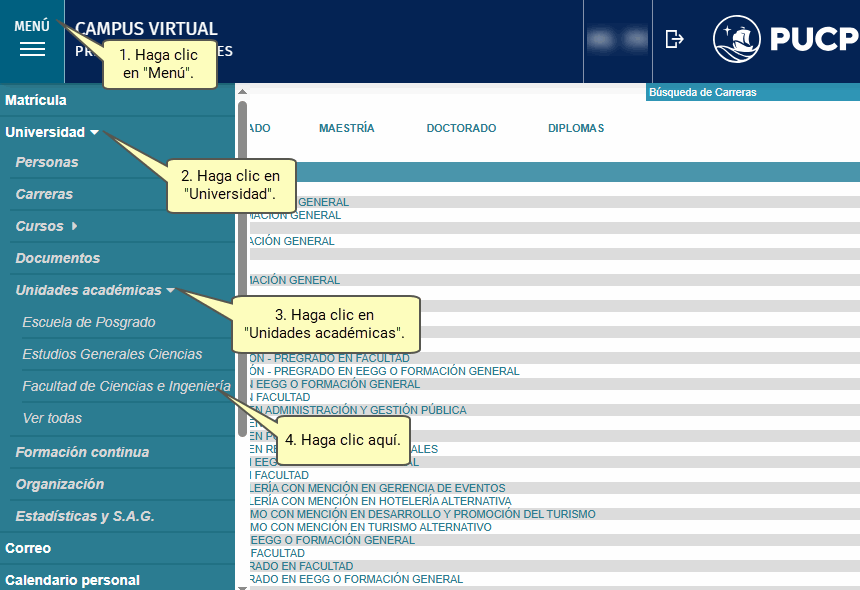Open Calendario personal menu item

[x=72, y=580]
